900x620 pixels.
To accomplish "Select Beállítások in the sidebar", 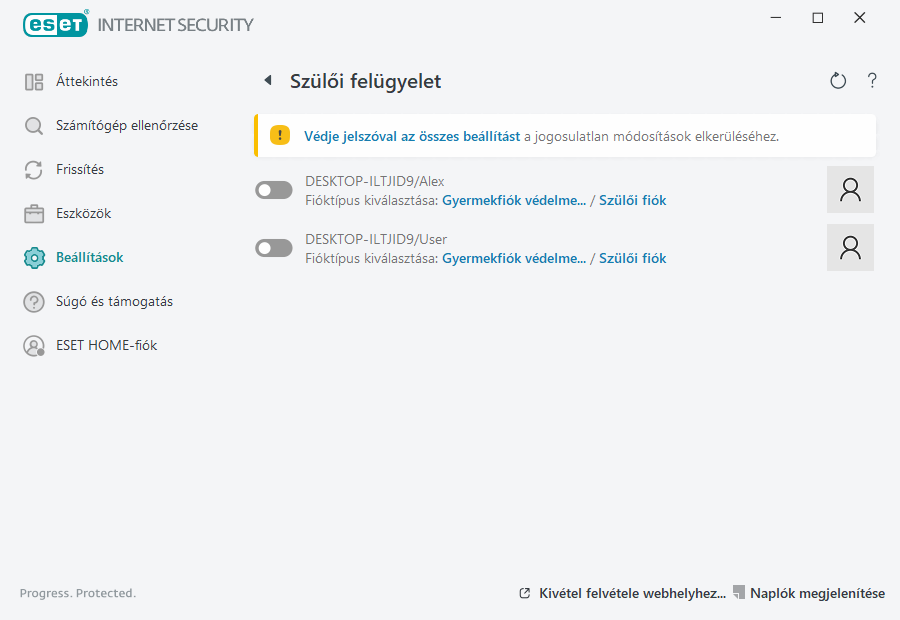I will coord(89,258).
